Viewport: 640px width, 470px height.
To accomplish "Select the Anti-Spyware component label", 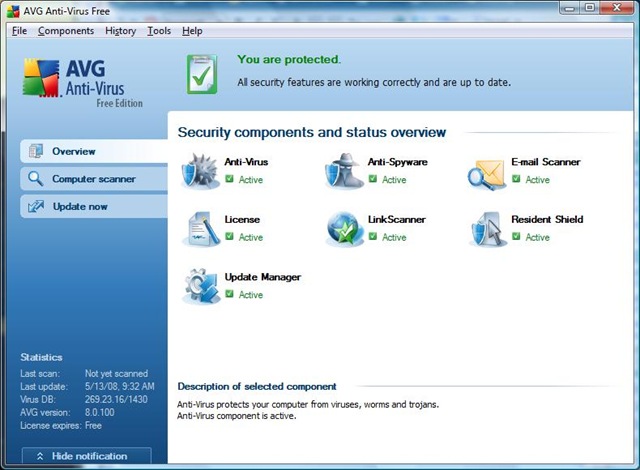I will tap(398, 162).
